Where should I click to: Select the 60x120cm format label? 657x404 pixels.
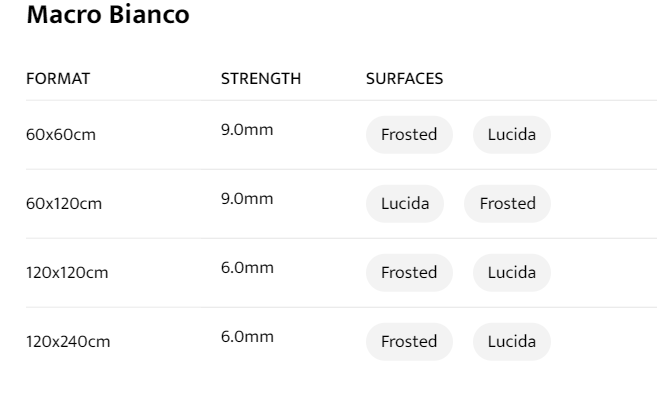[x=64, y=204]
